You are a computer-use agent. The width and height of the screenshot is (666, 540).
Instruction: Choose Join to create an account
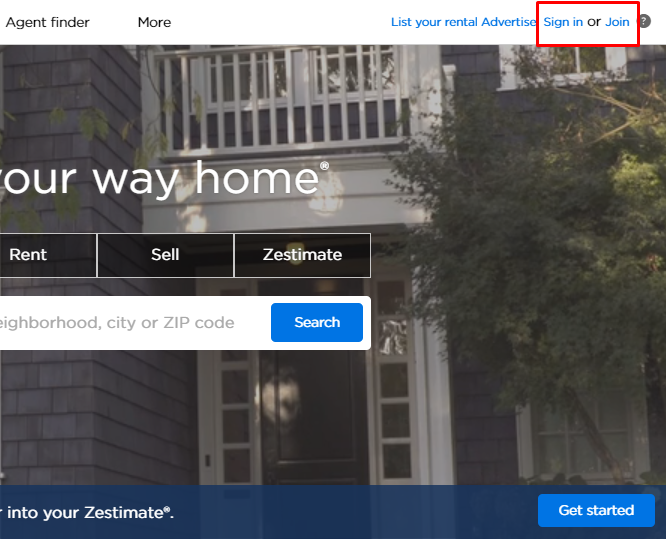617,22
